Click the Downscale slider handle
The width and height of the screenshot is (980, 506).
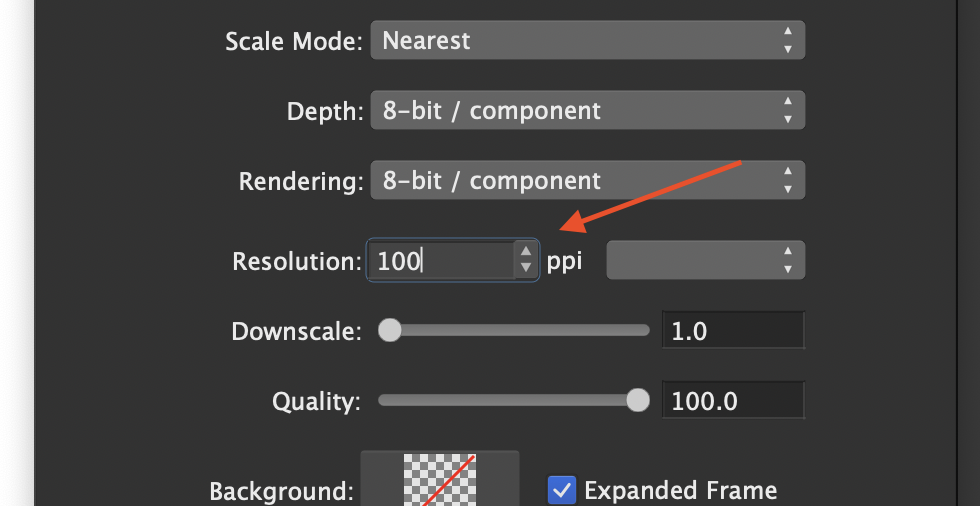pos(390,330)
